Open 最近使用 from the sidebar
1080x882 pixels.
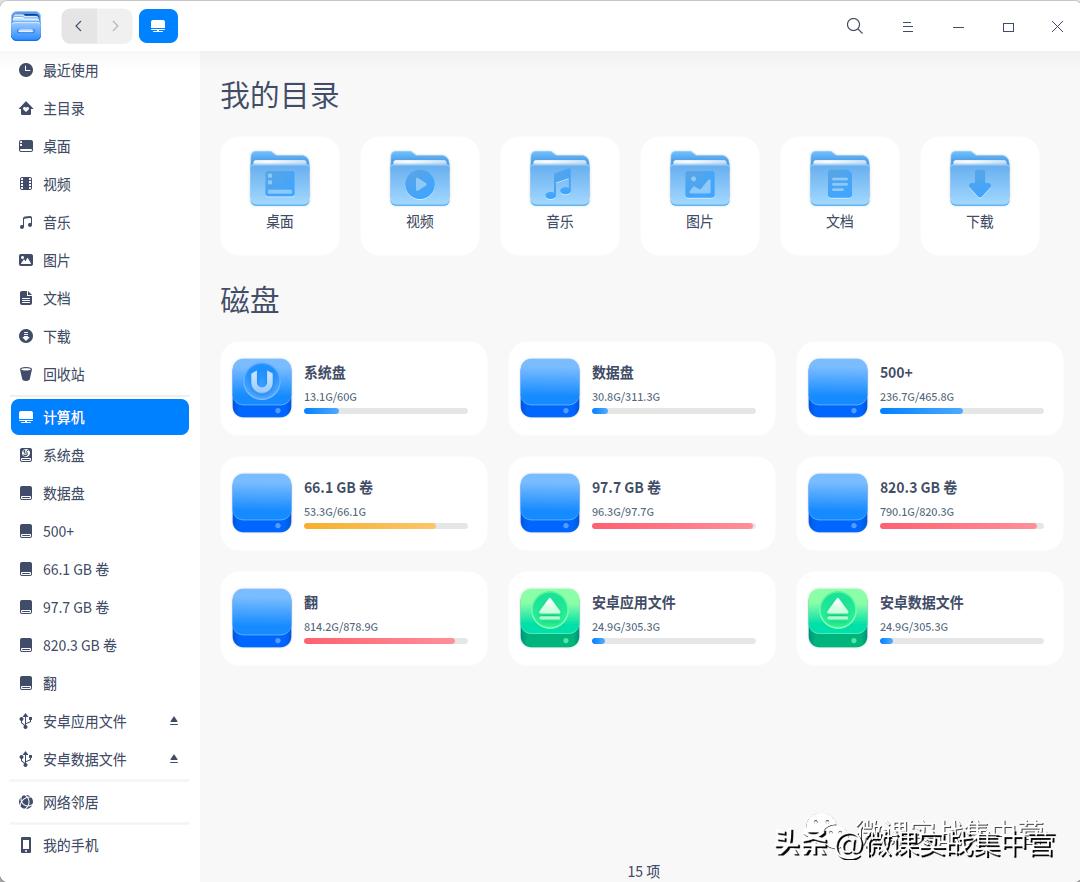(x=70, y=71)
